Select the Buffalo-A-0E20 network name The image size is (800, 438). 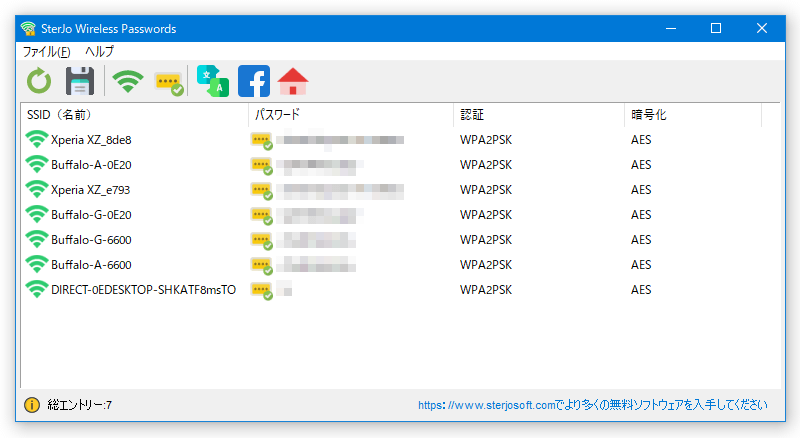tap(91, 164)
